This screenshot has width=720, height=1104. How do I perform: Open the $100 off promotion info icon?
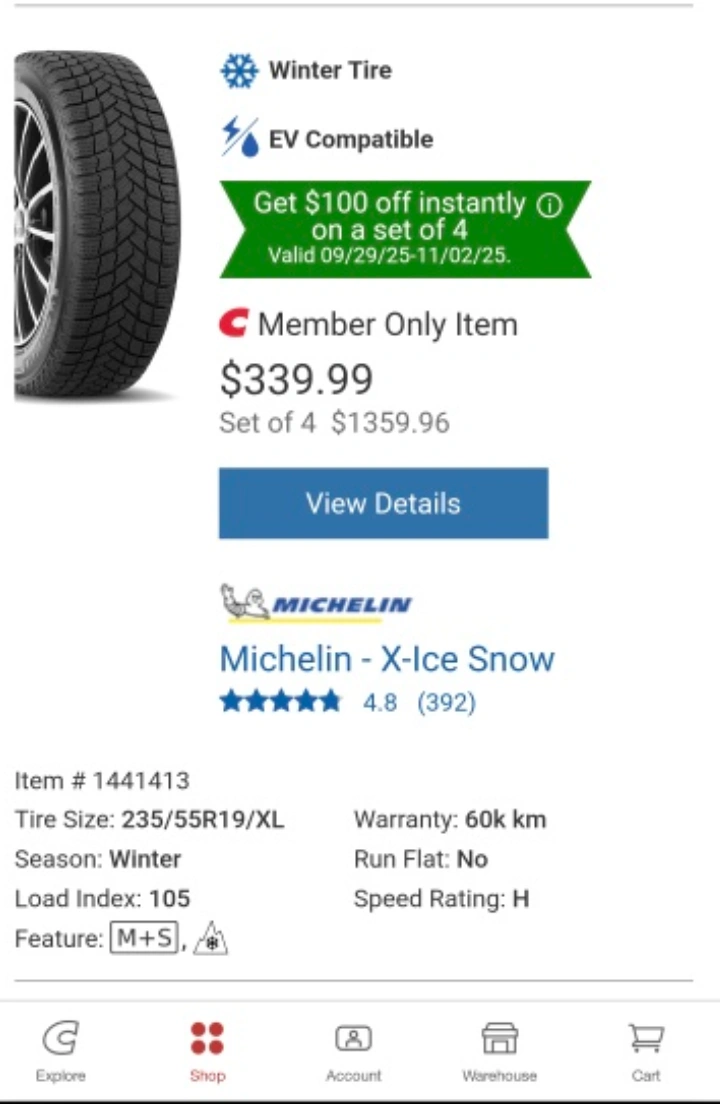[549, 205]
